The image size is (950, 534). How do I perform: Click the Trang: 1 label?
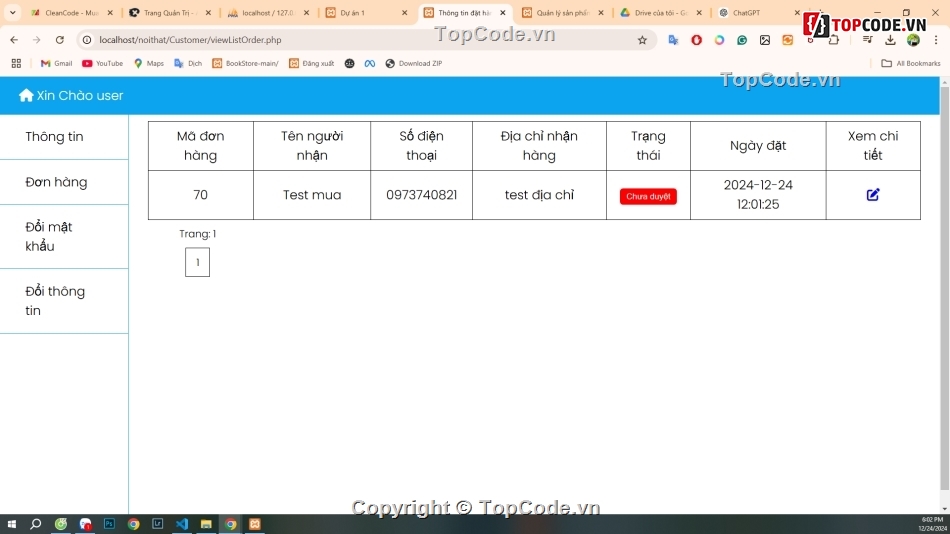pyautogui.click(x=198, y=234)
